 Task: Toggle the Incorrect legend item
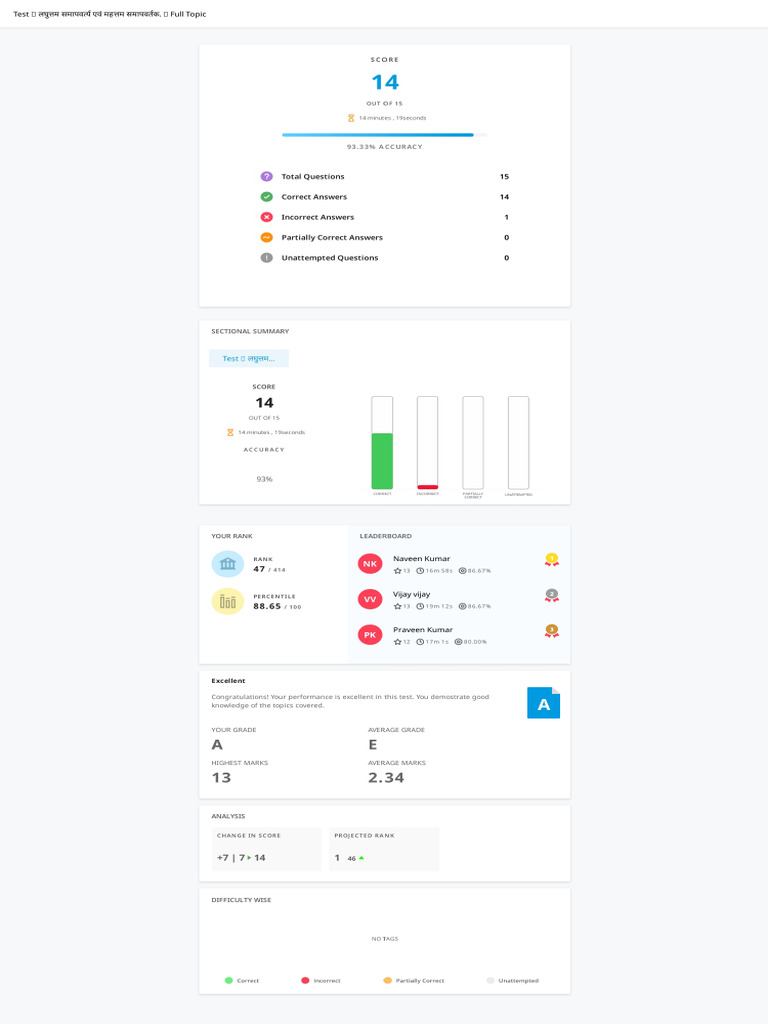coord(321,981)
